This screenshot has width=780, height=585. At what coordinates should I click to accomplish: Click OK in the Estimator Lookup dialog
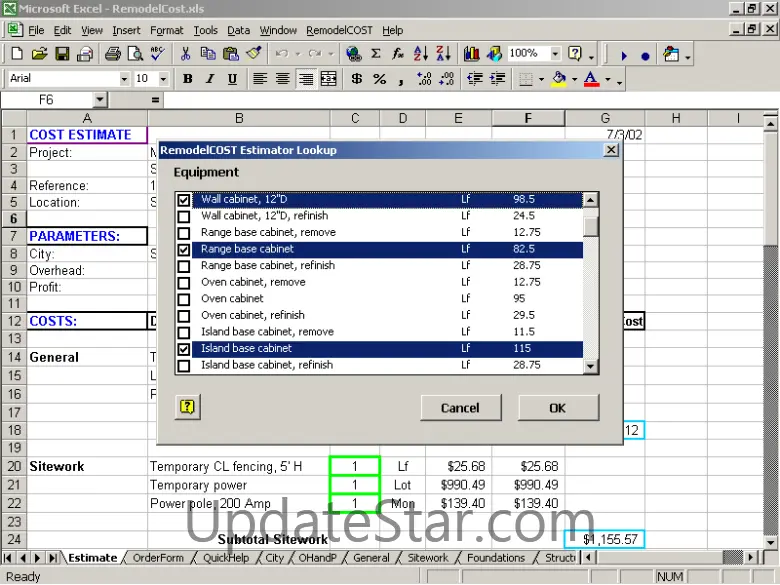tap(558, 408)
